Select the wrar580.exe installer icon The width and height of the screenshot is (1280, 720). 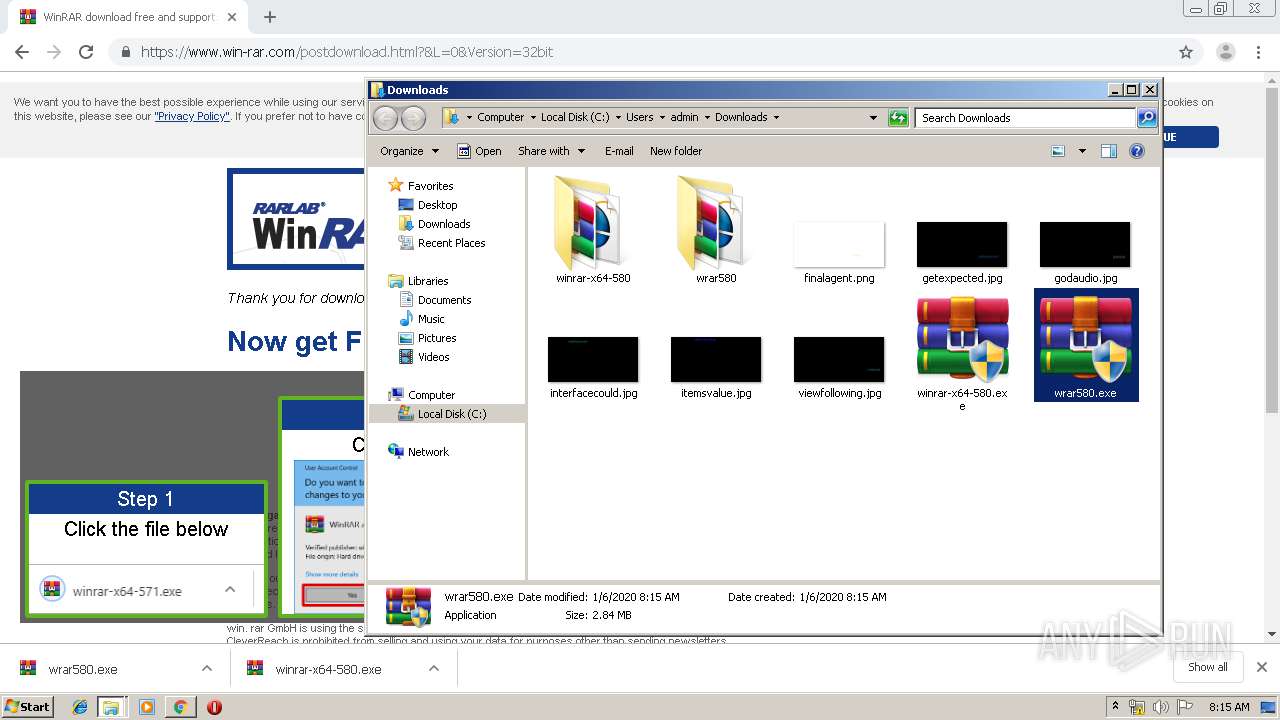click(x=1085, y=340)
